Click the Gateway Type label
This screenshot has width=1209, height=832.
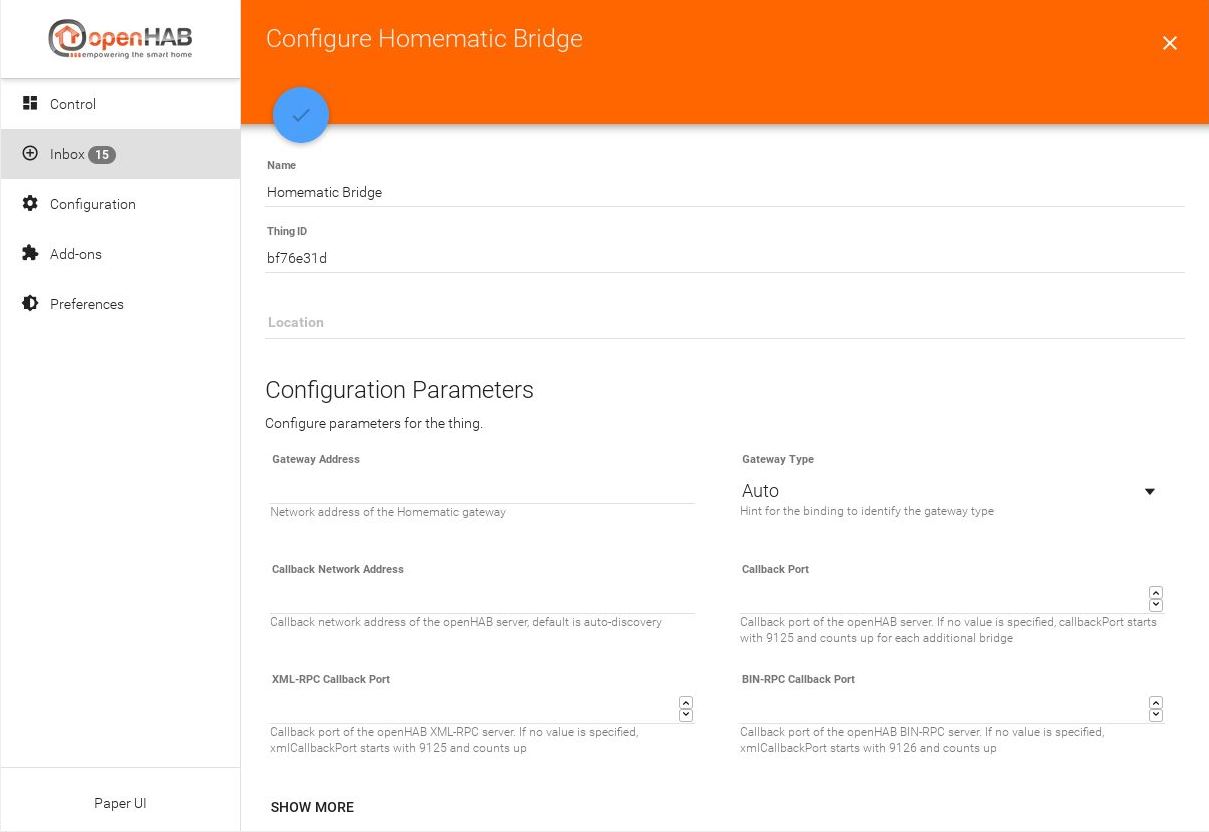778,459
